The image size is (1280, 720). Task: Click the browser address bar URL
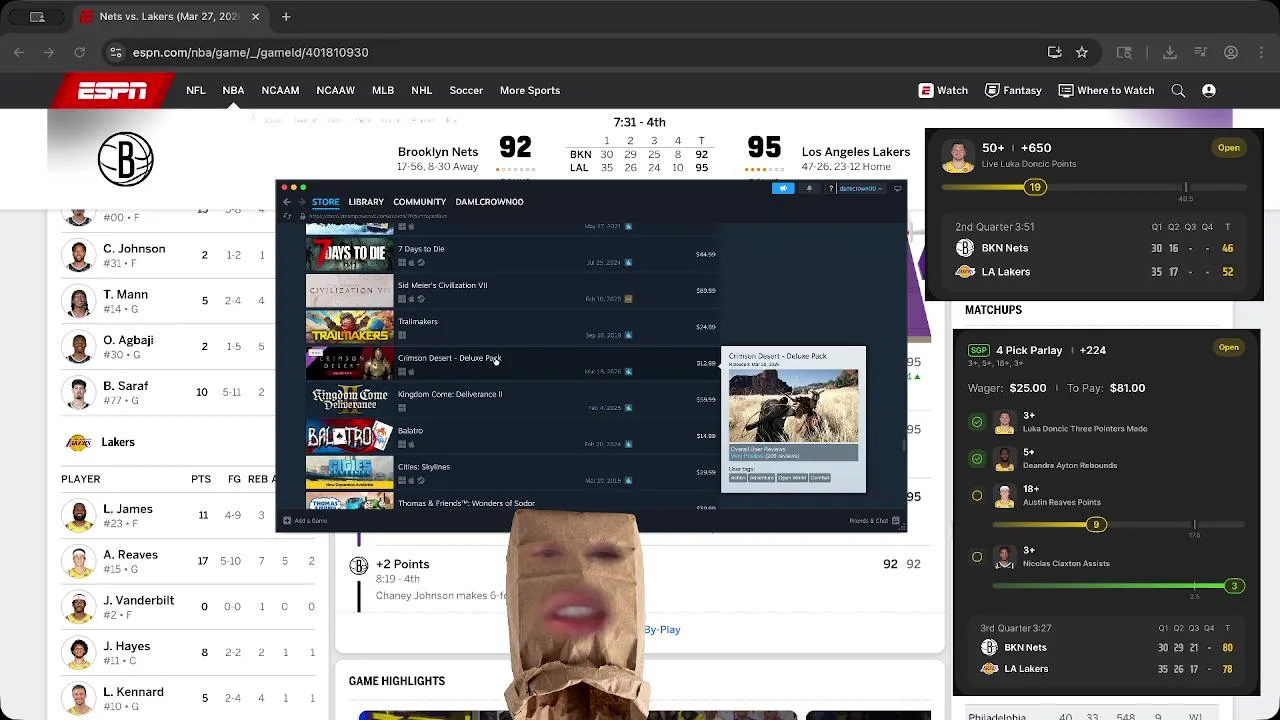[x=250, y=52]
